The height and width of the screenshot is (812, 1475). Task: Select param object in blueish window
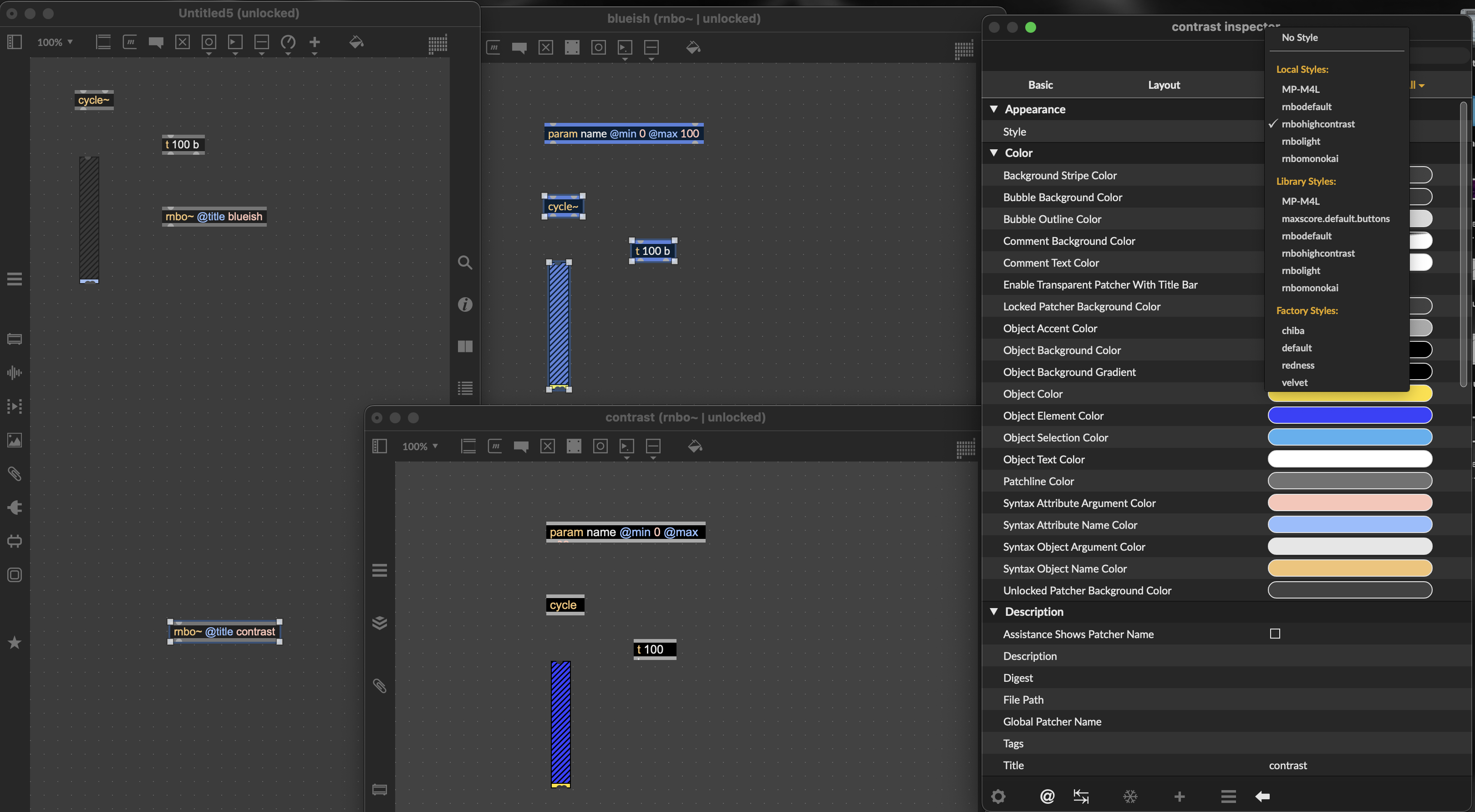pyautogui.click(x=624, y=133)
